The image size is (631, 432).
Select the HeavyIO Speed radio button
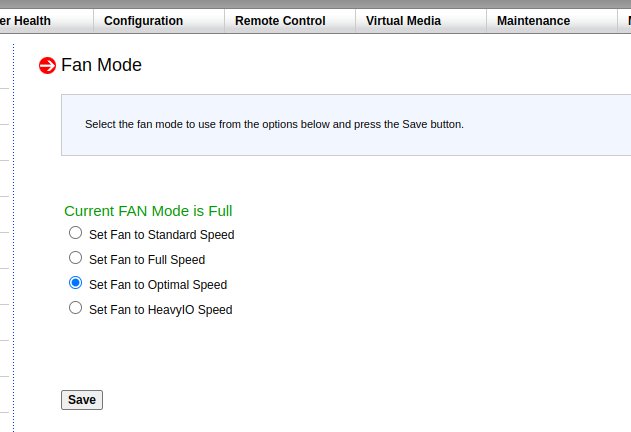pos(75,308)
